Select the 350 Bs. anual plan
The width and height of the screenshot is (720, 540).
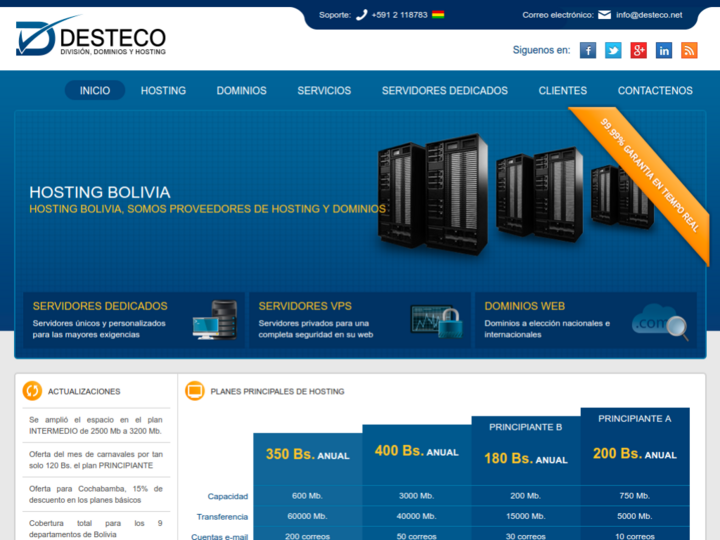point(307,454)
